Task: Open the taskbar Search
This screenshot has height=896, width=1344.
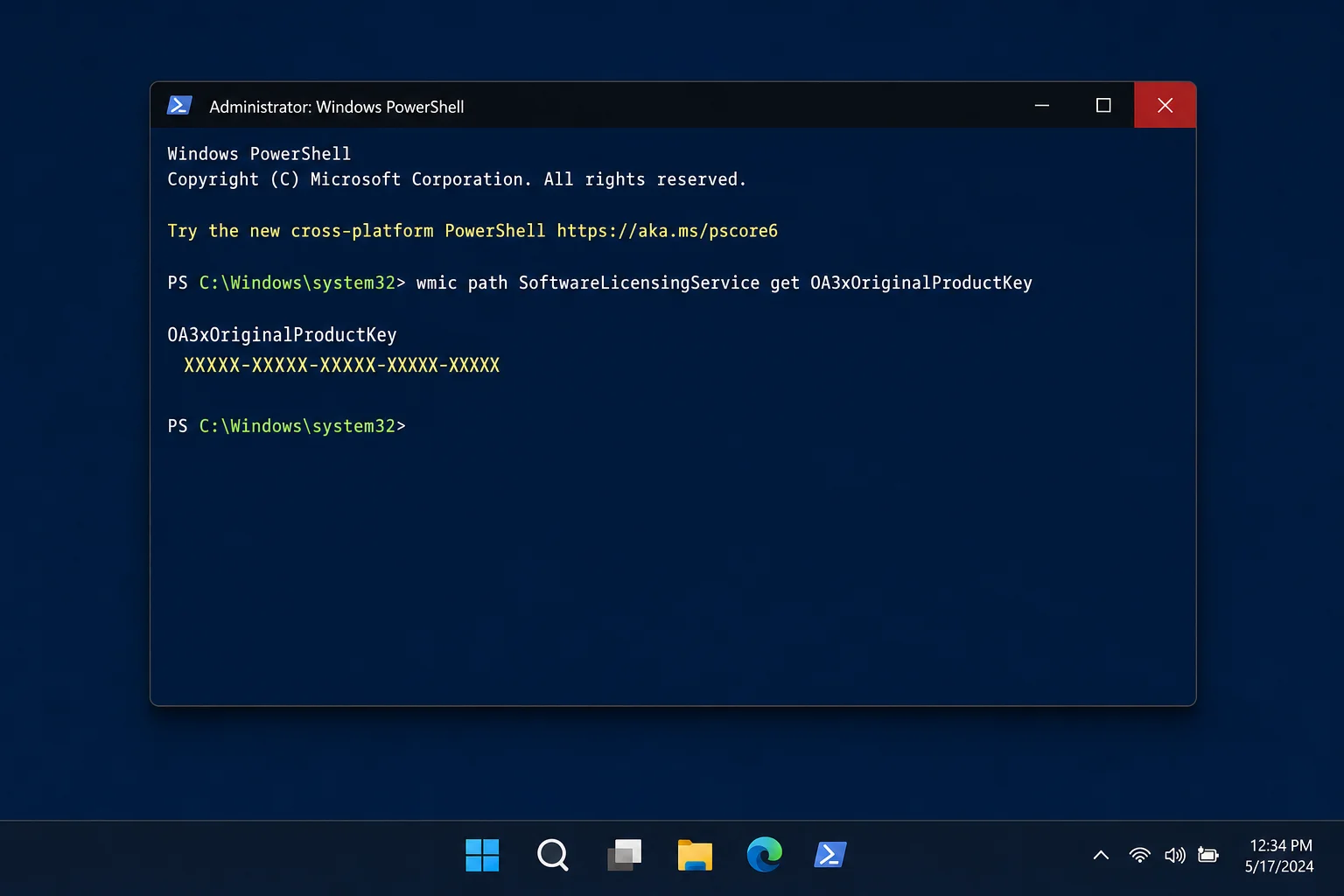Action: pyautogui.click(x=553, y=855)
